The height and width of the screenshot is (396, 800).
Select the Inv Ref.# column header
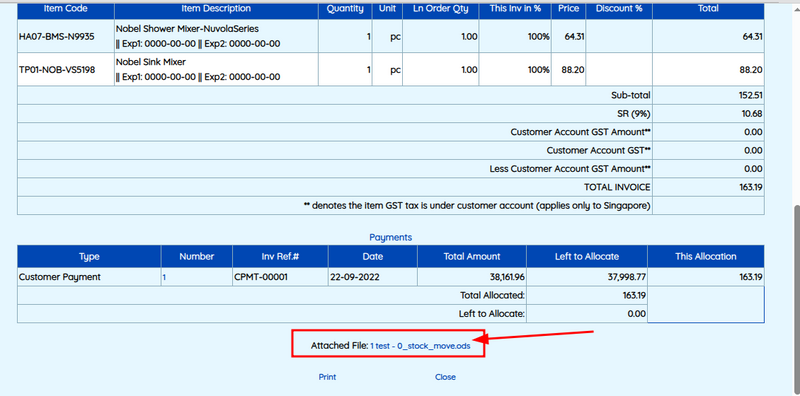(x=280, y=257)
